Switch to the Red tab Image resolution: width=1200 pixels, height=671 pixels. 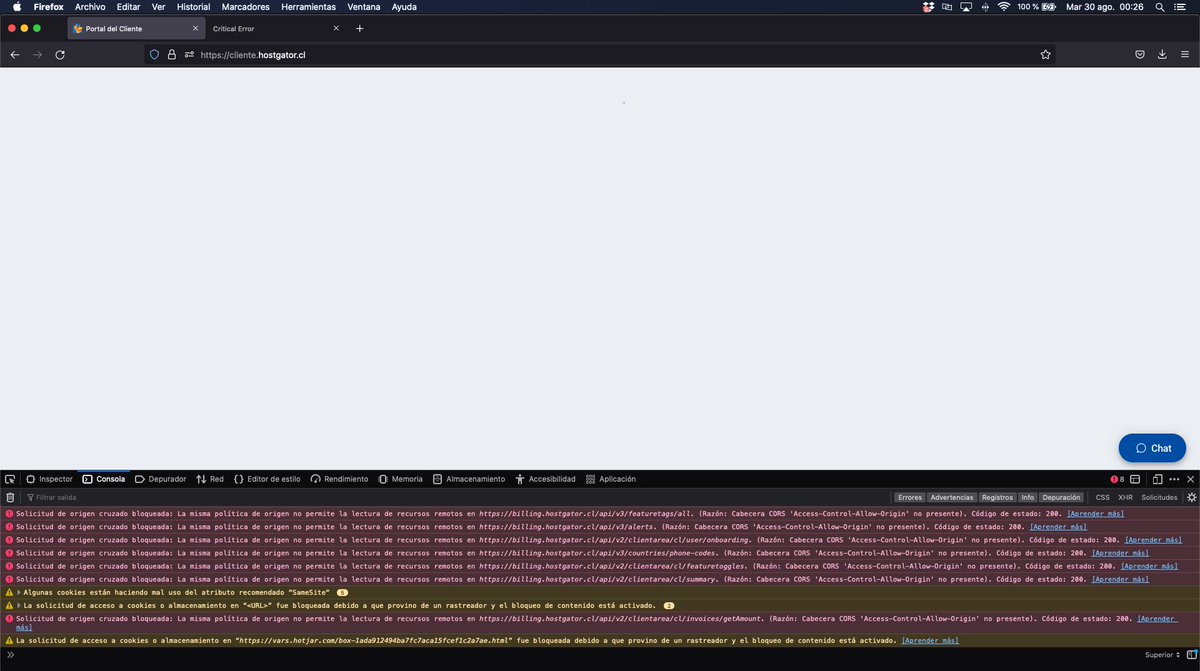[x=210, y=479]
